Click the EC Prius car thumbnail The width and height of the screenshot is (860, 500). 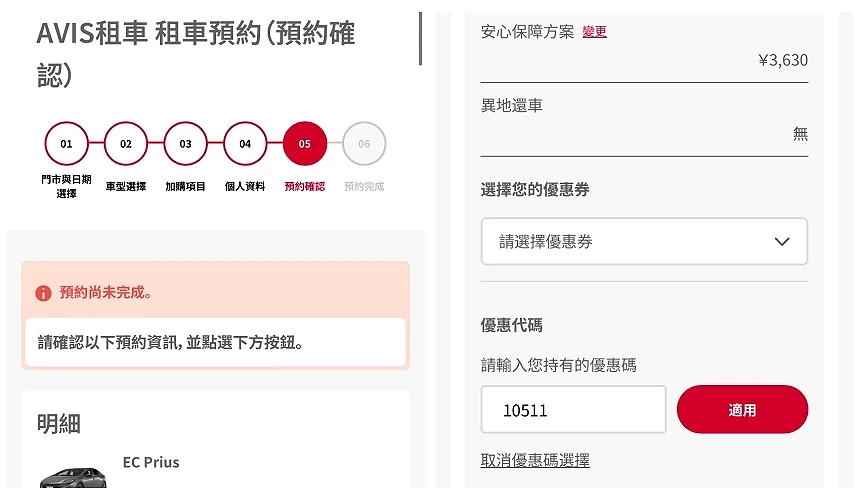pyautogui.click(x=73, y=478)
